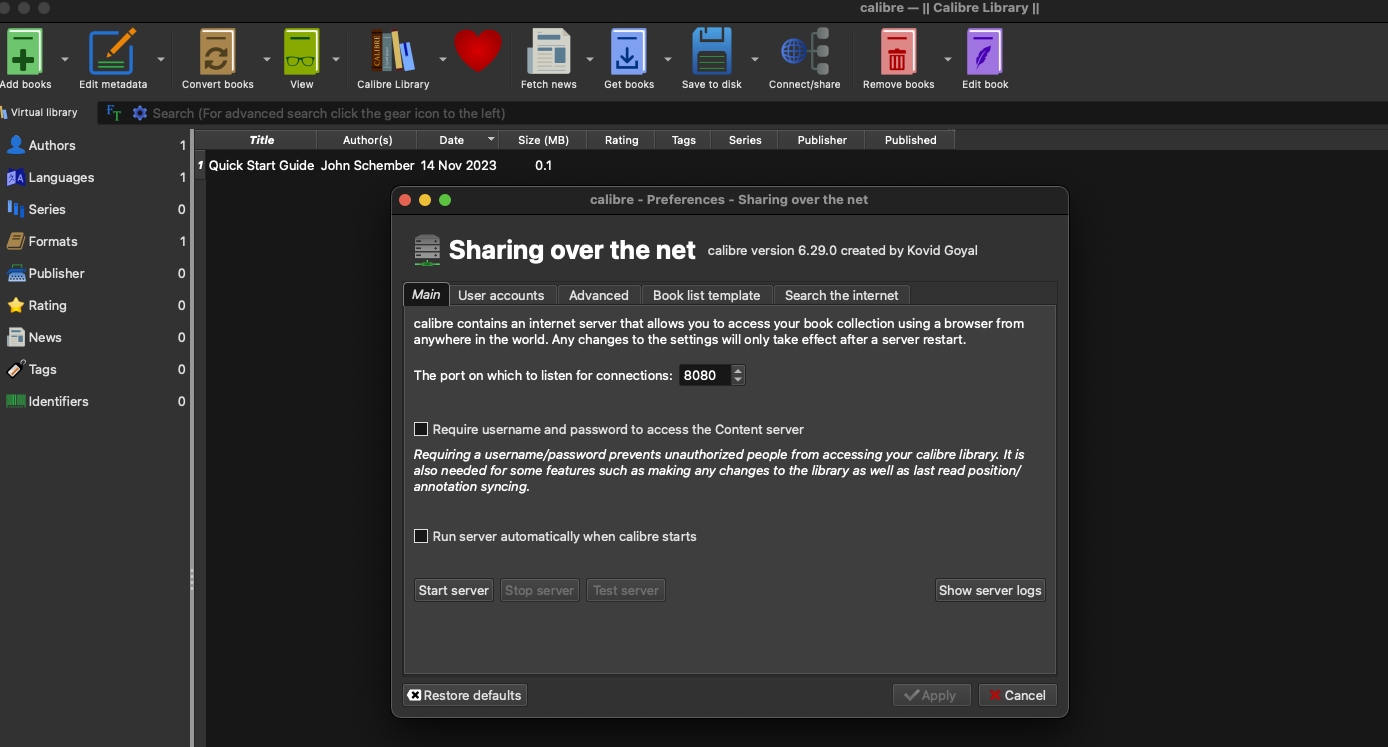The height and width of the screenshot is (747, 1388).
Task: Click the full text search FT icon
Action: pyautogui.click(x=114, y=113)
